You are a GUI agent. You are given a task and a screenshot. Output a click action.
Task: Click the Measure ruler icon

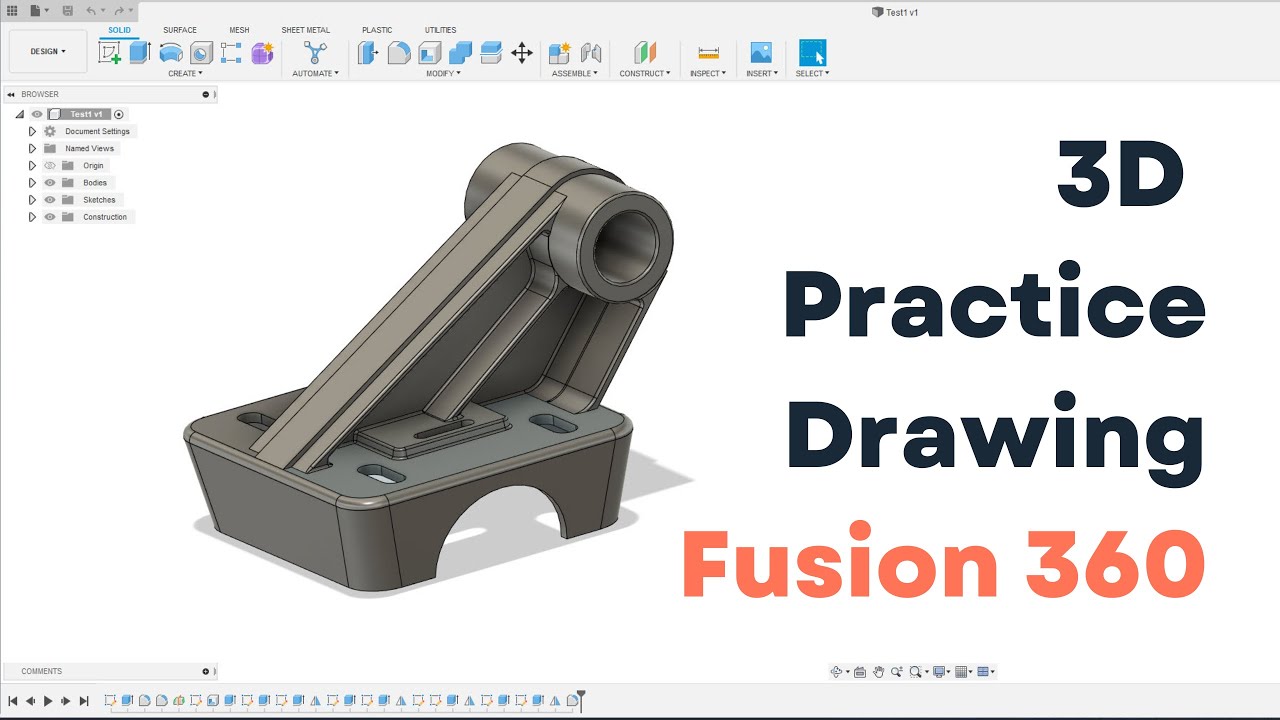pyautogui.click(x=709, y=53)
